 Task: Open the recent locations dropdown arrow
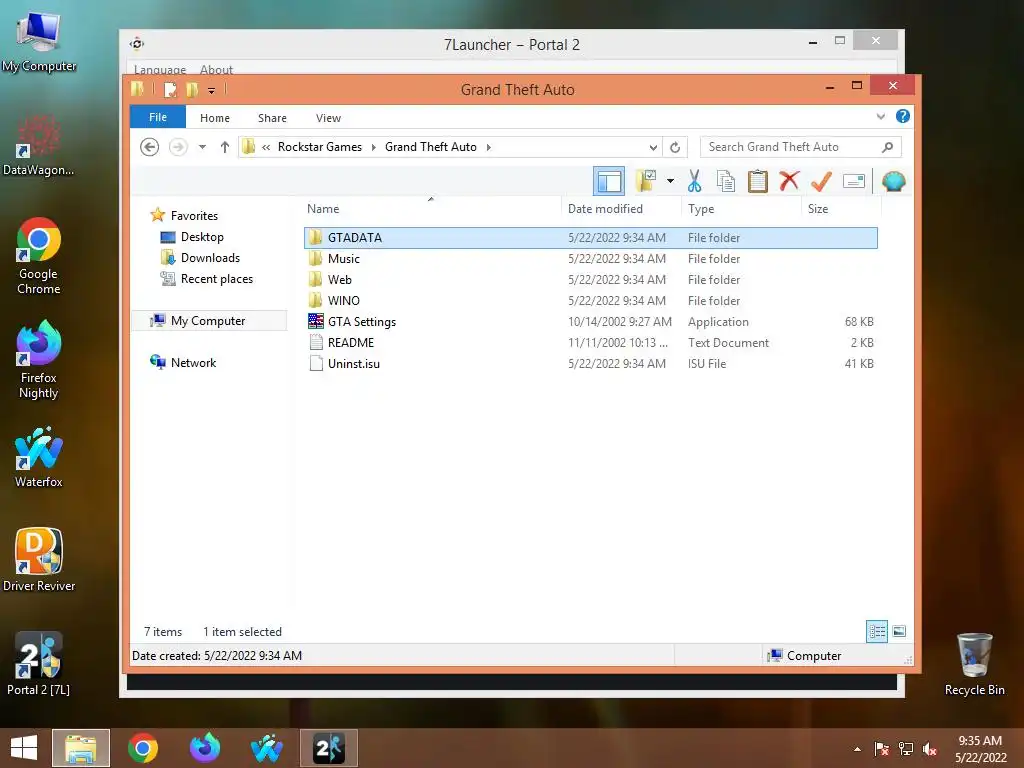(202, 147)
